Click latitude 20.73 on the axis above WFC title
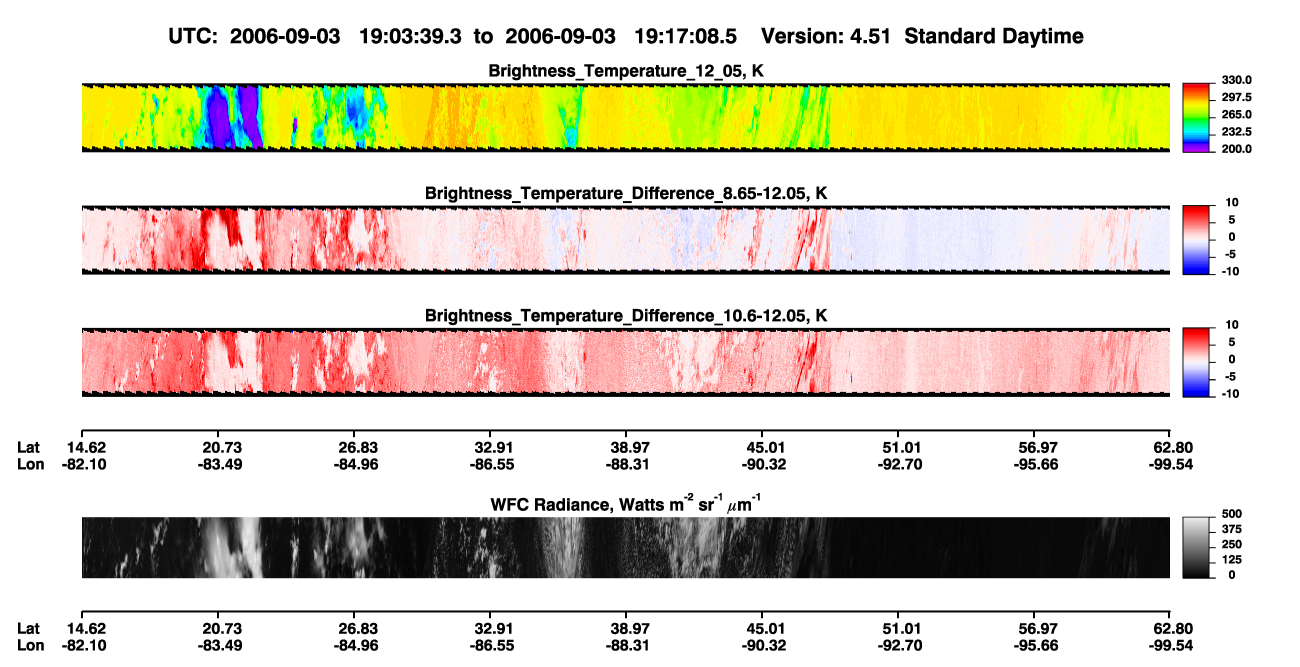1300x667 pixels. click(x=222, y=447)
